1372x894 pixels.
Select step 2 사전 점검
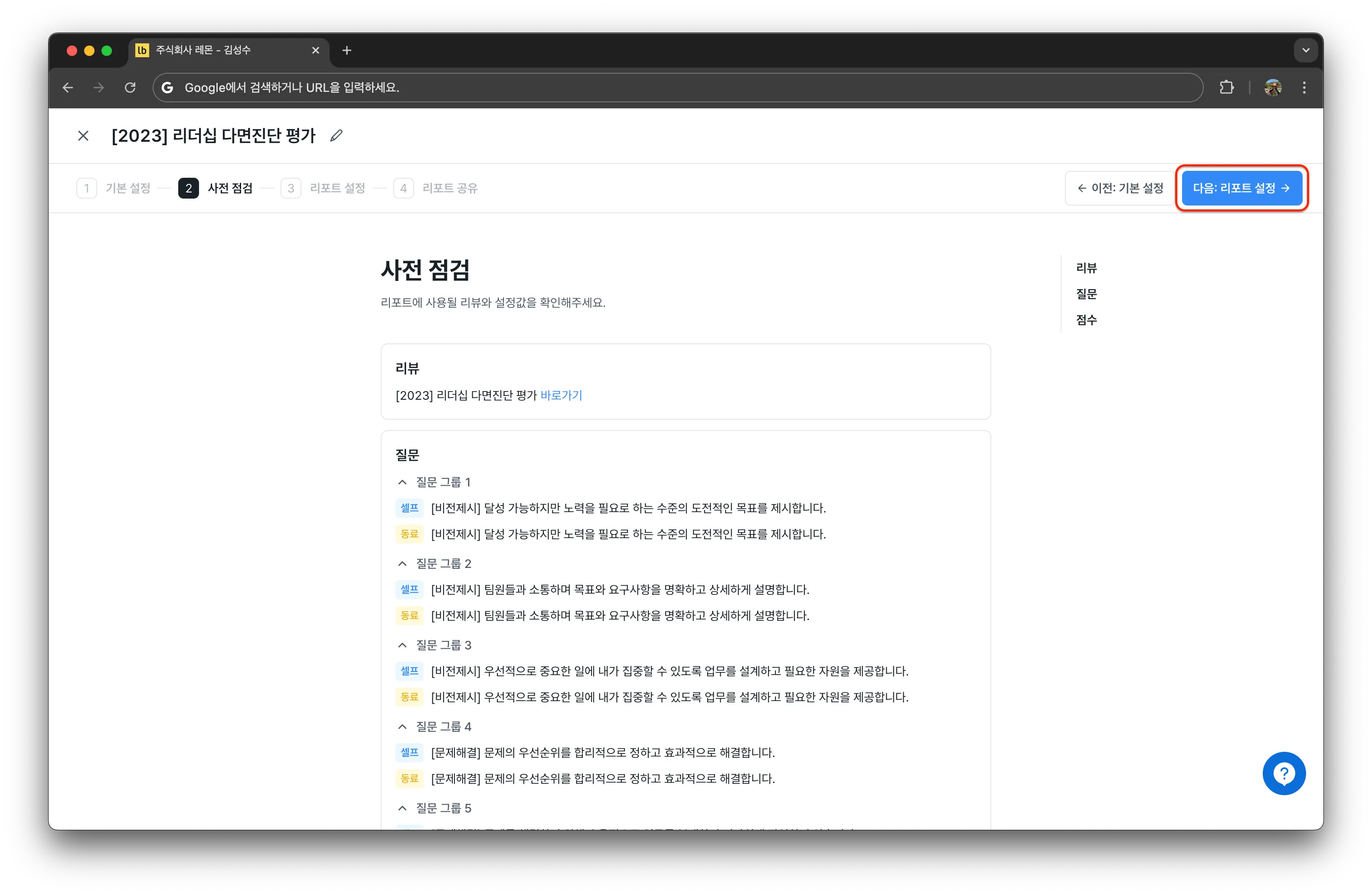[x=216, y=188]
